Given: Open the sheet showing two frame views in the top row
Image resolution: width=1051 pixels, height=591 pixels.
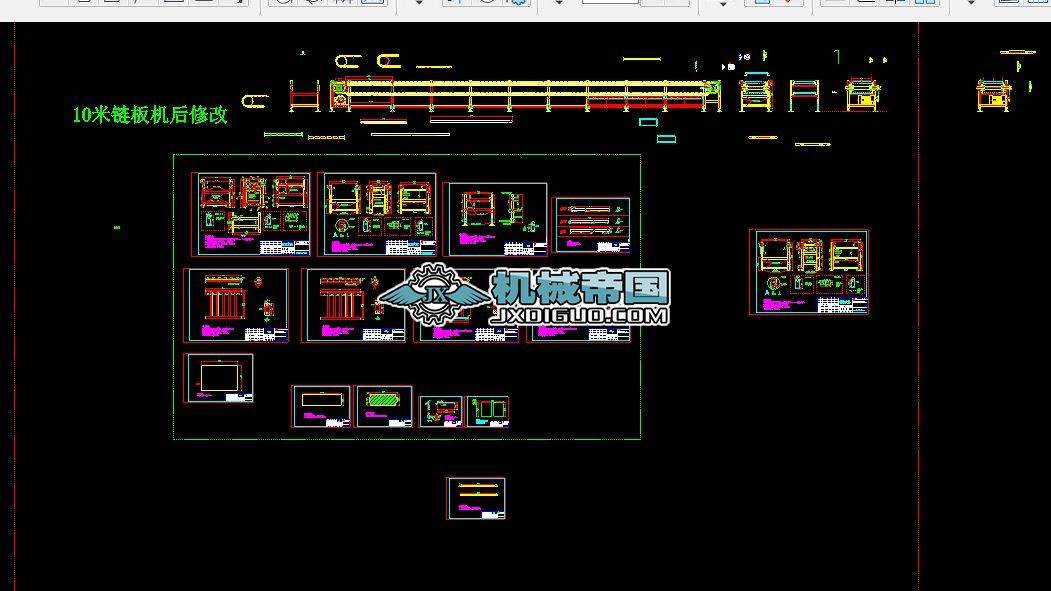Looking at the screenshot, I should [495, 219].
